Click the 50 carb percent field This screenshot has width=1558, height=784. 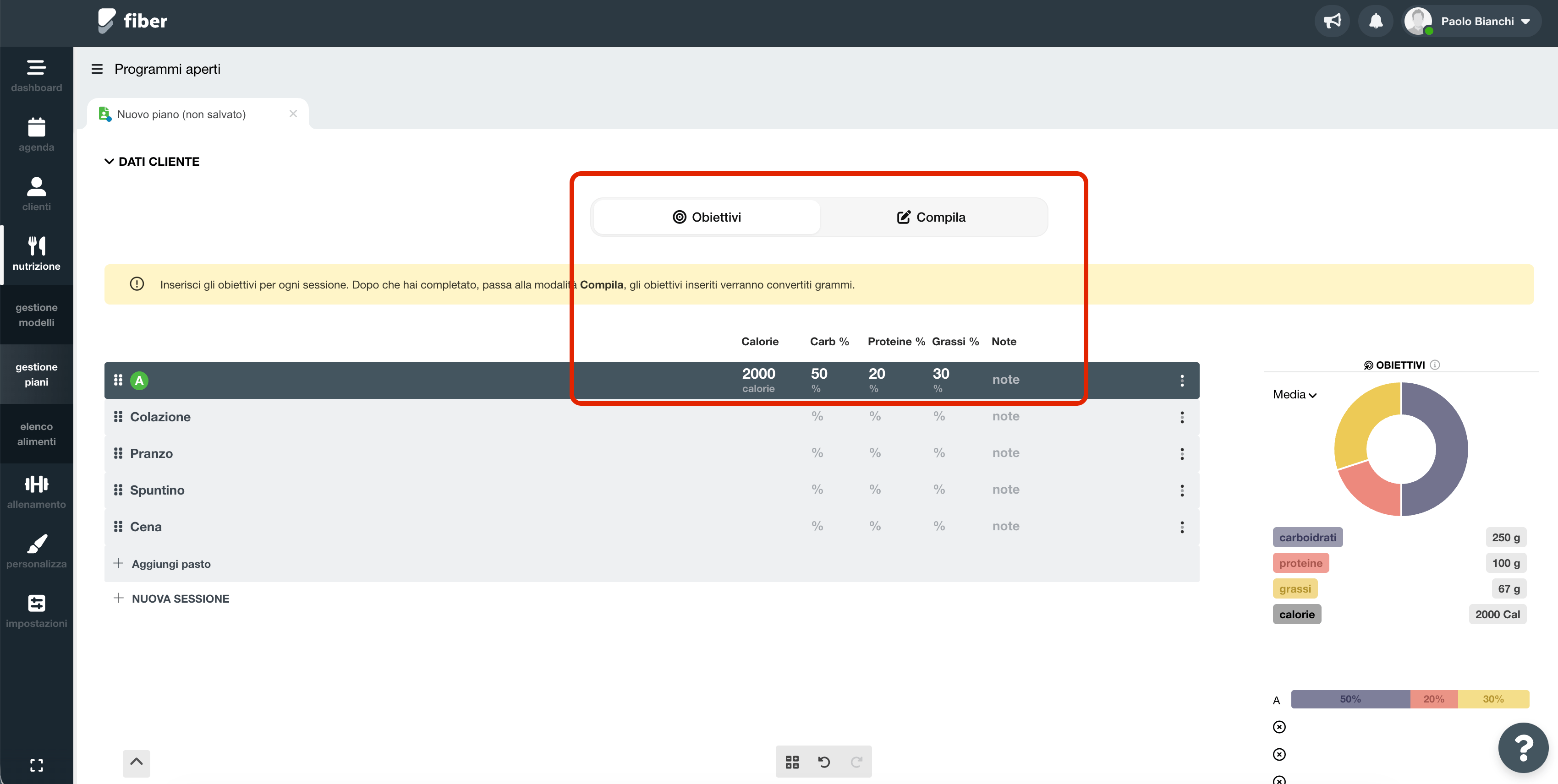(x=819, y=380)
